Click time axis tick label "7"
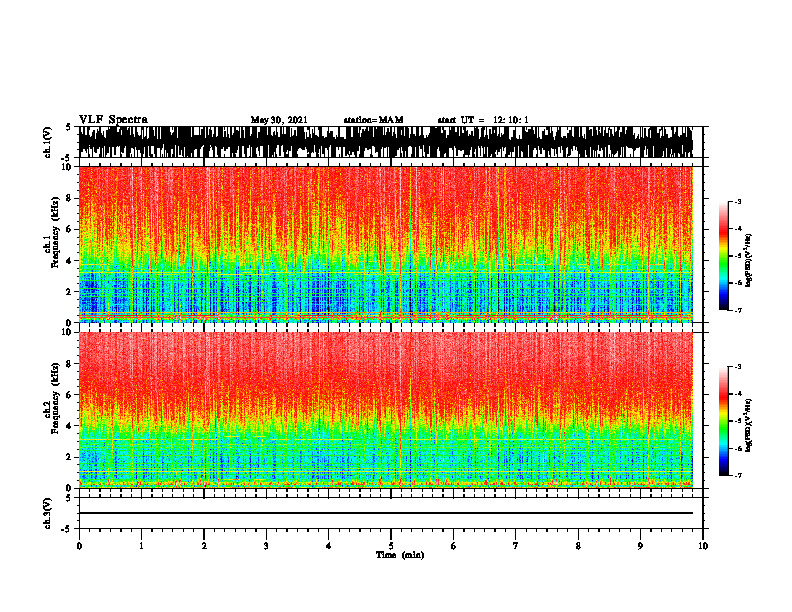 (516, 546)
